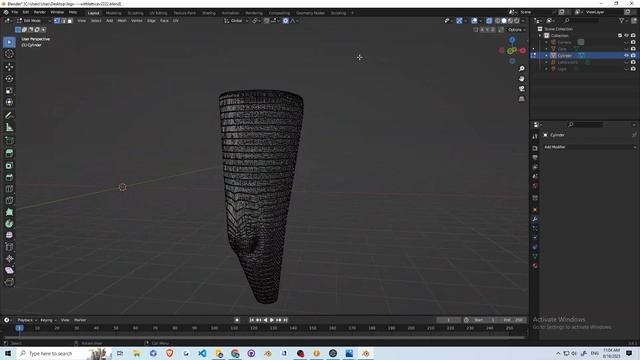640x360 pixels.
Task: Activate the Smooth tool
Action: [x=9, y=235]
